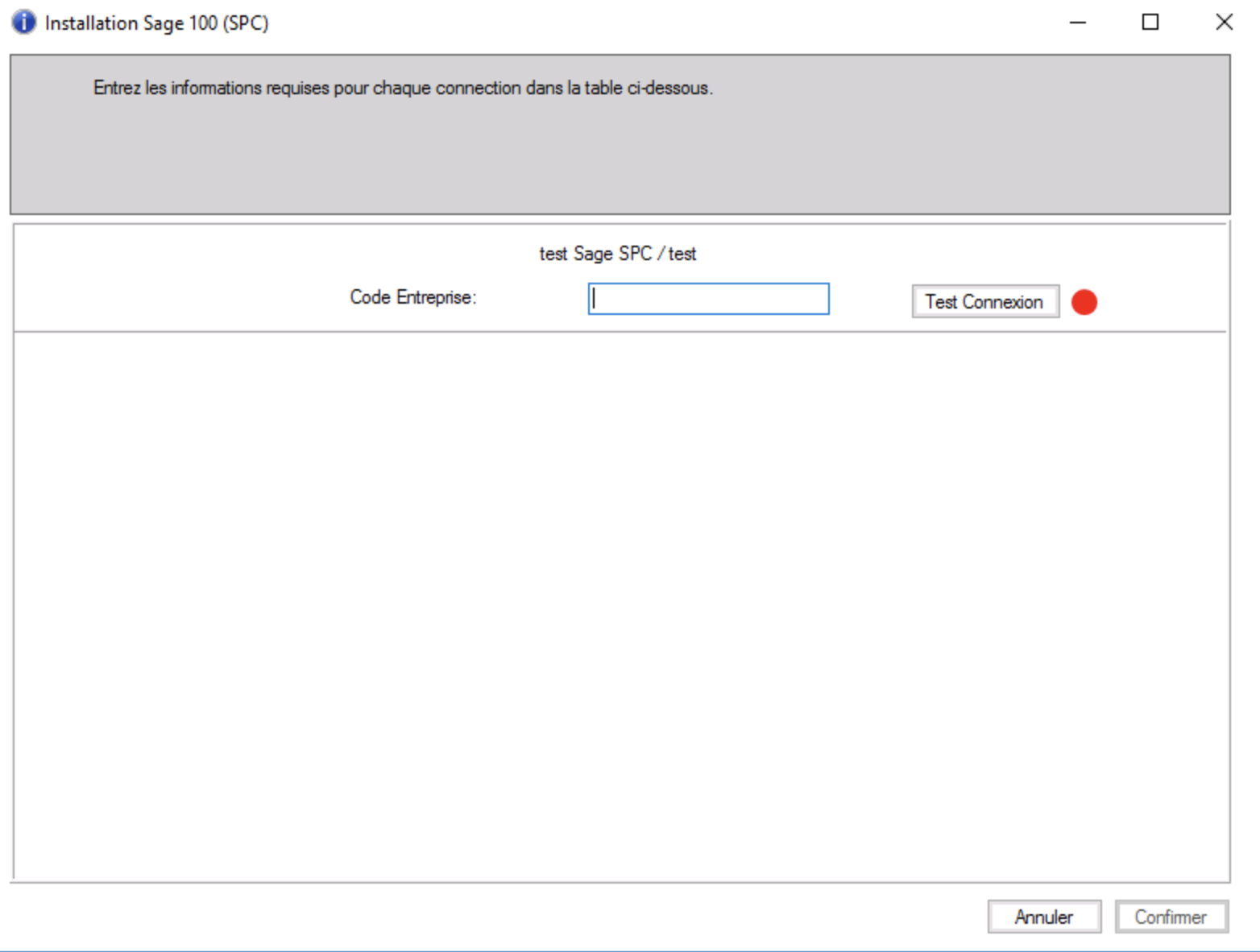Click the Code Entreprise input field

coord(708,299)
